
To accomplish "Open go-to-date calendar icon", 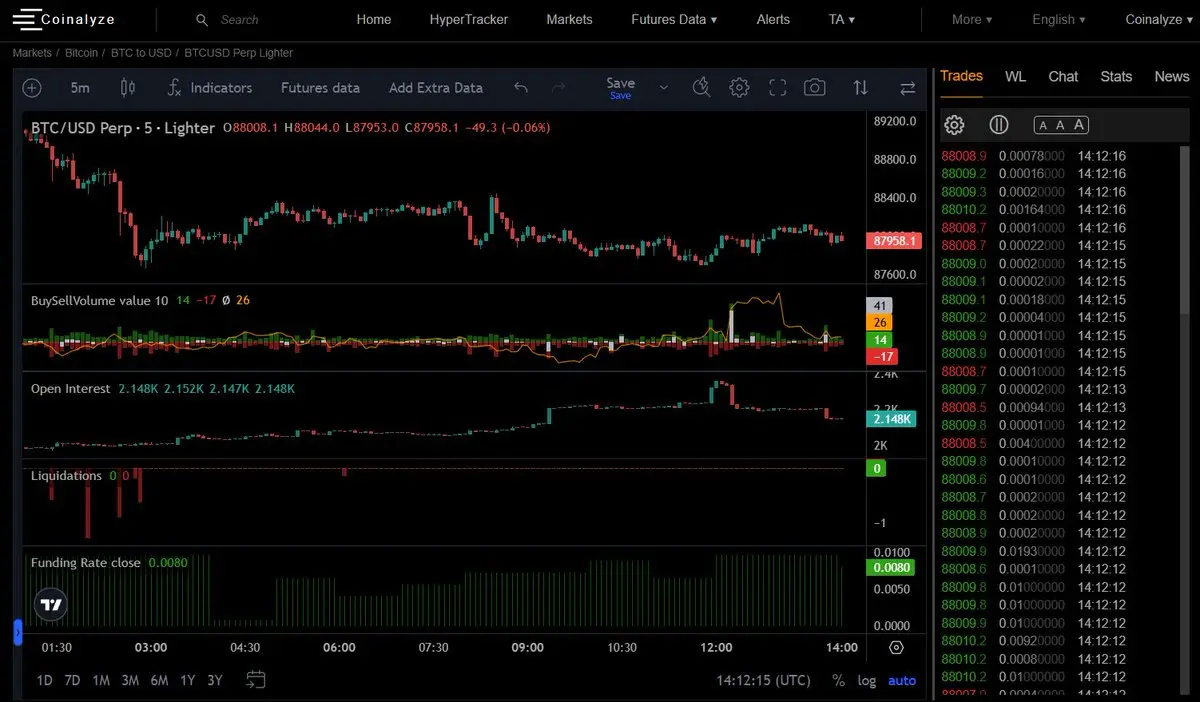I will point(256,680).
